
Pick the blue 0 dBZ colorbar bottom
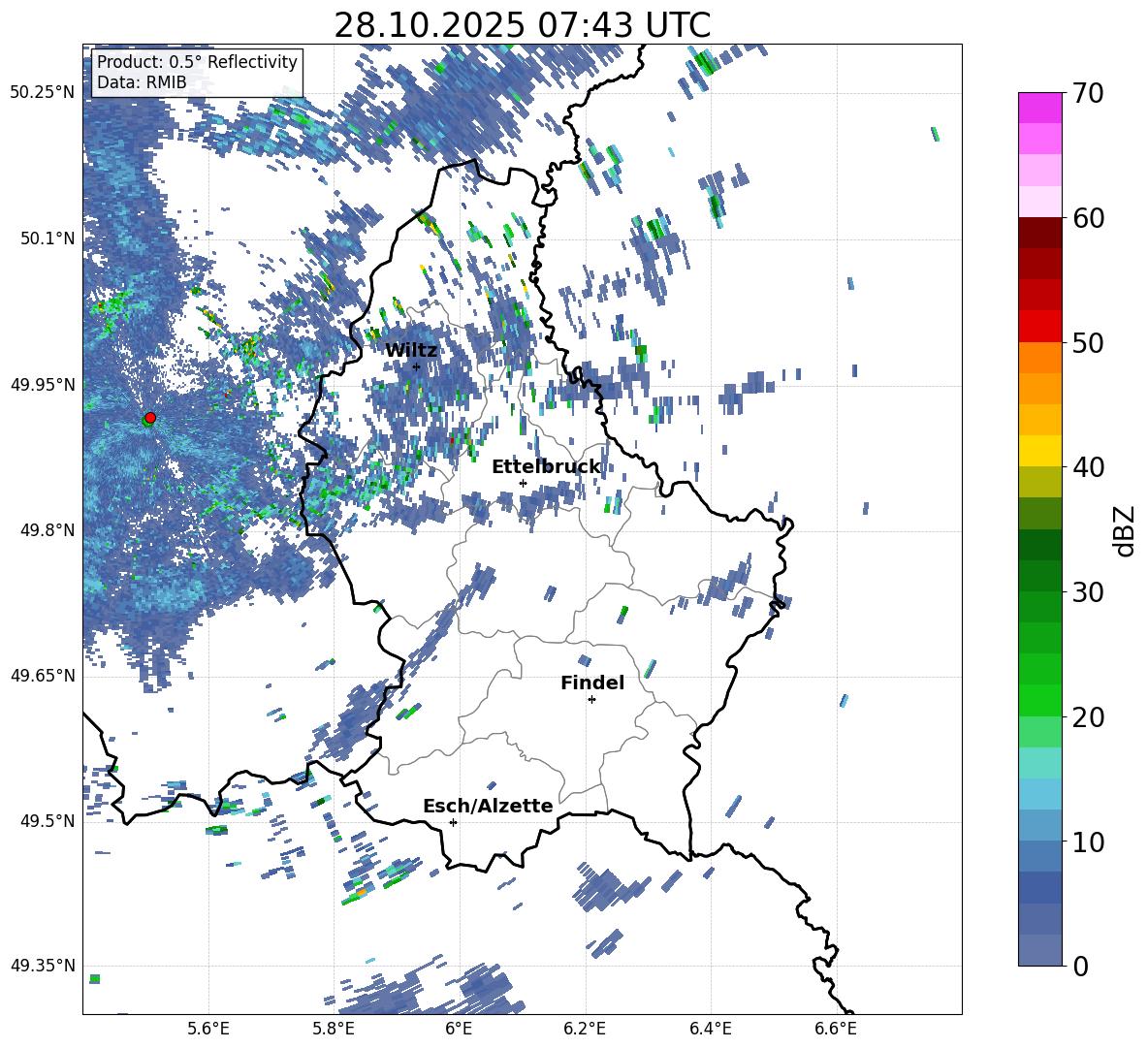click(1039, 950)
